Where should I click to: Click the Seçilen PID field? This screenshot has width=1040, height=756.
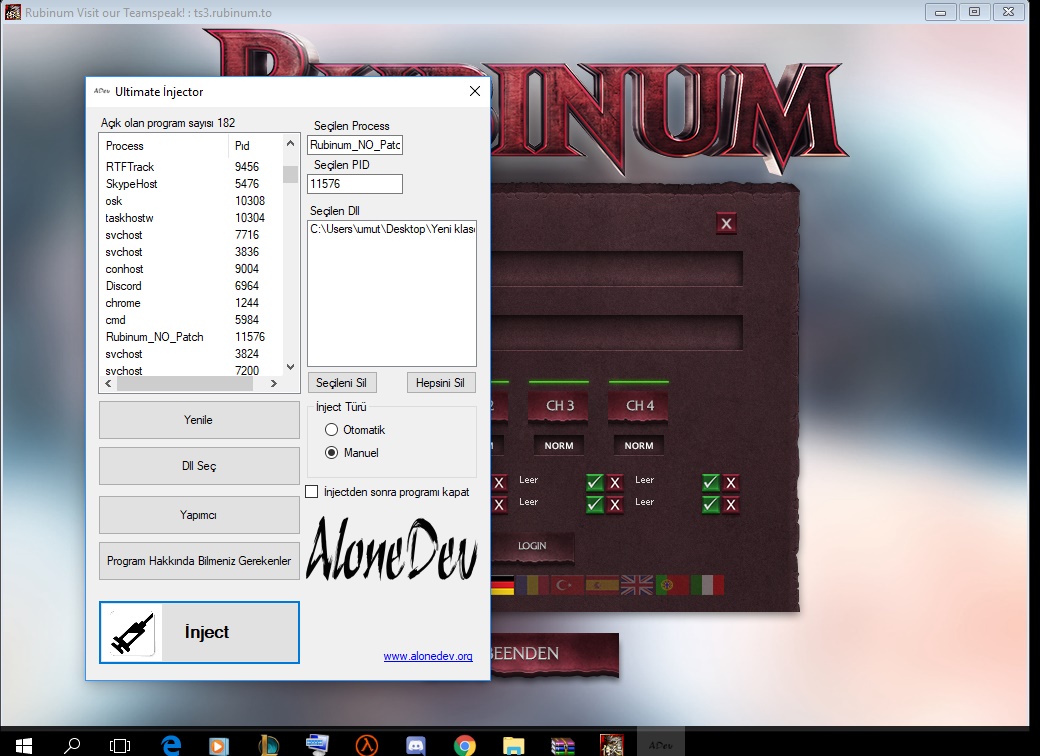[355, 184]
